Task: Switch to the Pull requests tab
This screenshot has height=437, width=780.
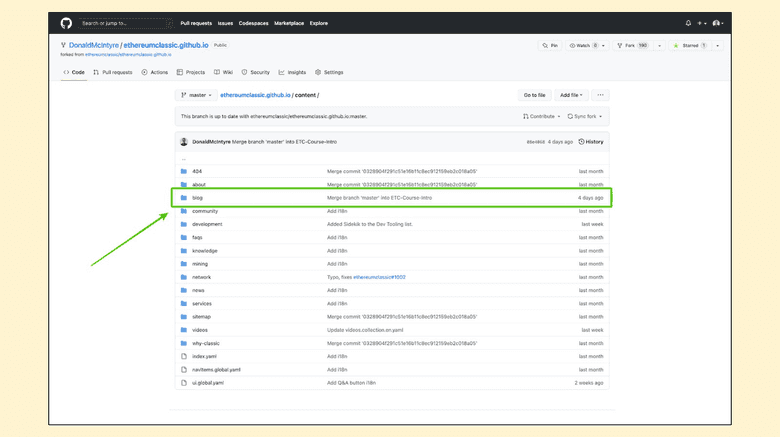Action: point(113,72)
